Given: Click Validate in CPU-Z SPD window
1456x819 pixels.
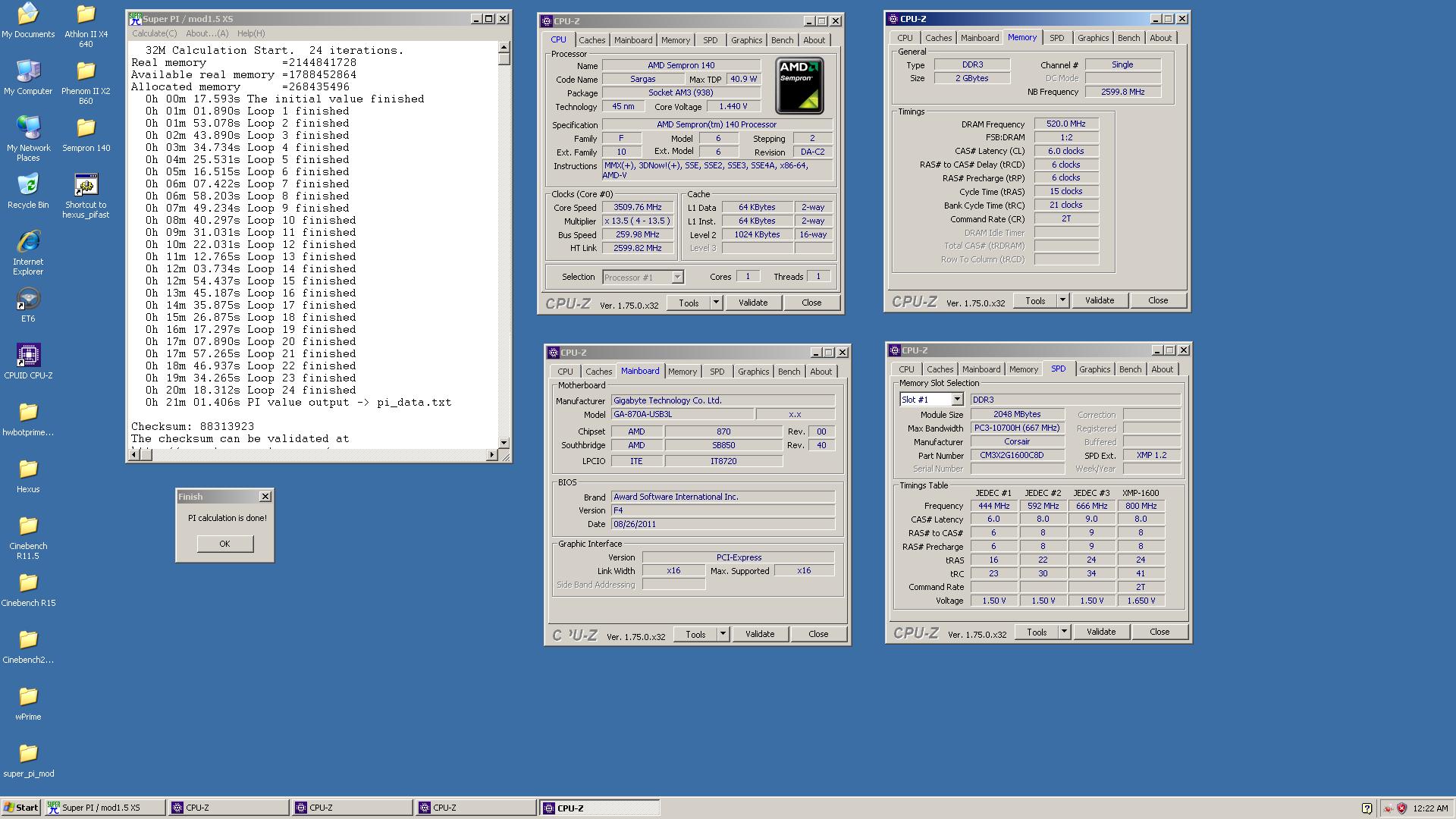Looking at the screenshot, I should click(1101, 632).
